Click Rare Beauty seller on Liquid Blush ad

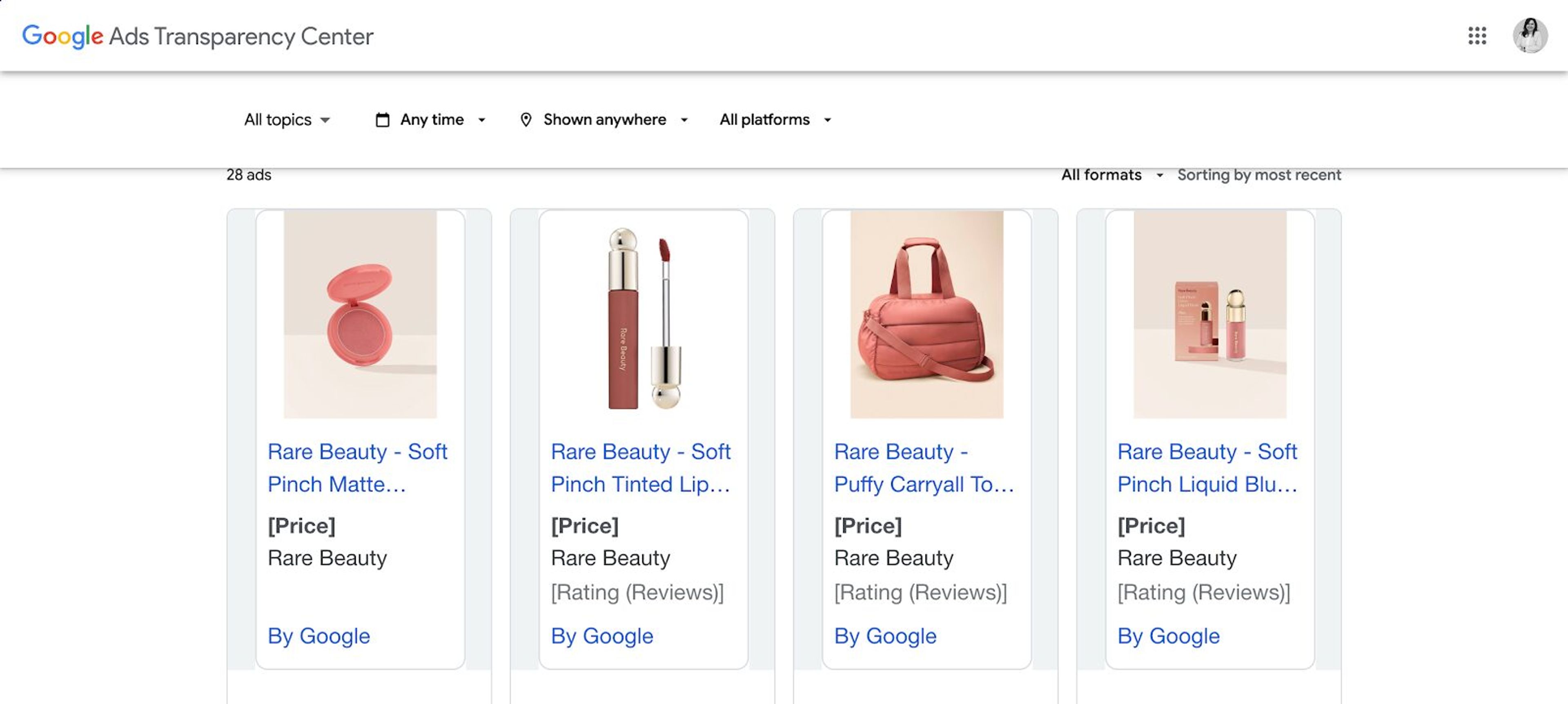point(1177,558)
